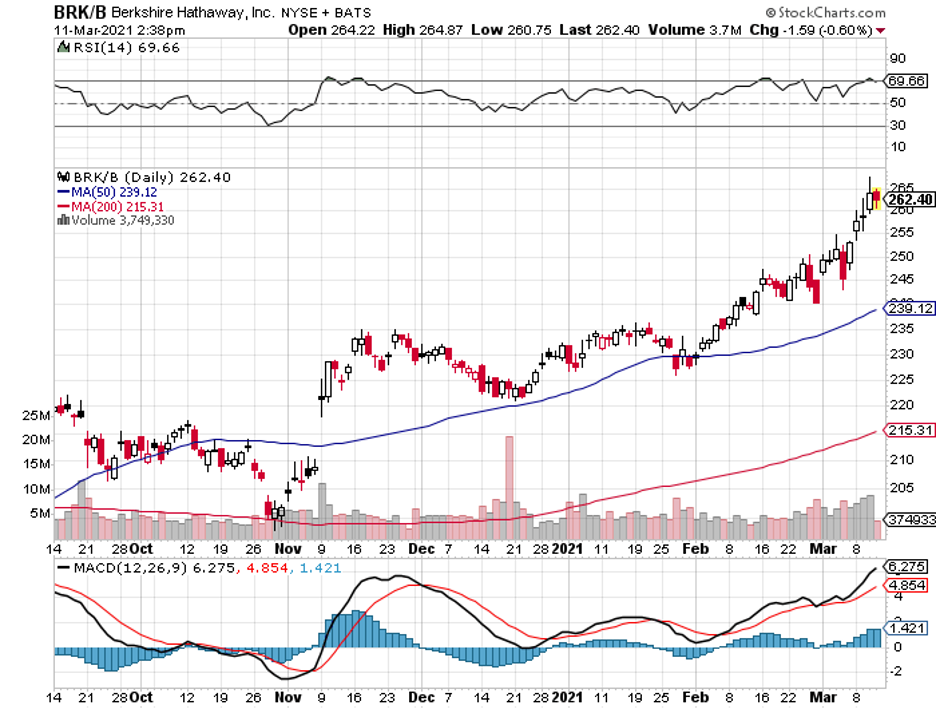Click the 239.12 moving average tag on right axis
936x710 pixels.
point(909,309)
